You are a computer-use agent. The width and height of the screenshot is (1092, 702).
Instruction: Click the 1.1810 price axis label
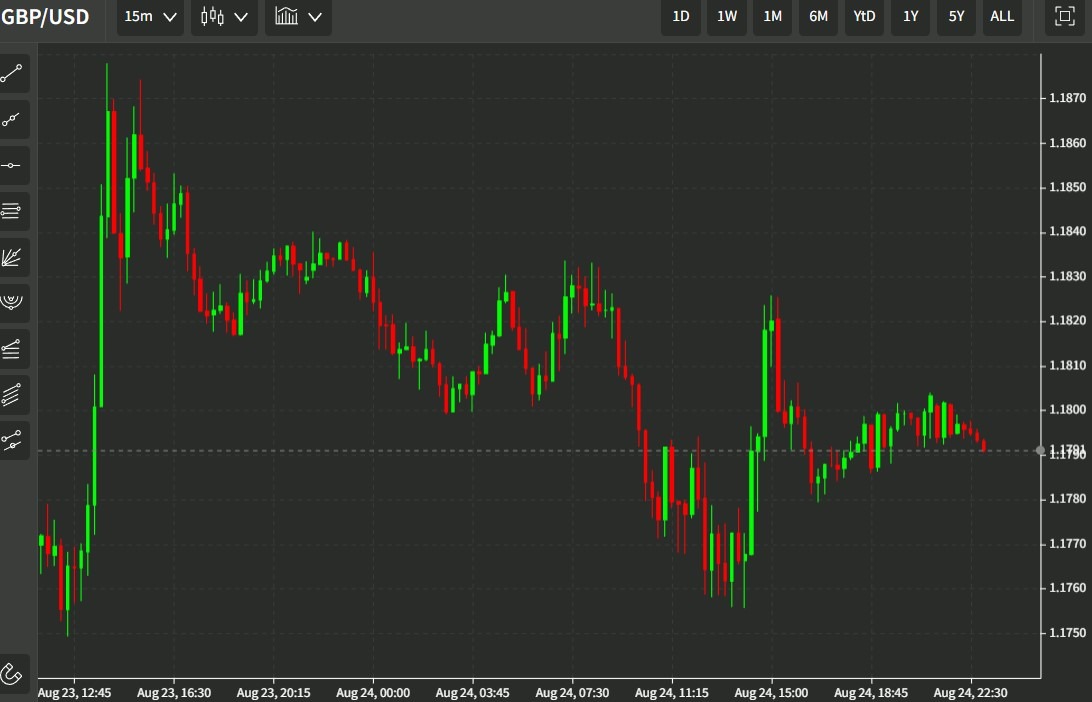[x=1067, y=366]
